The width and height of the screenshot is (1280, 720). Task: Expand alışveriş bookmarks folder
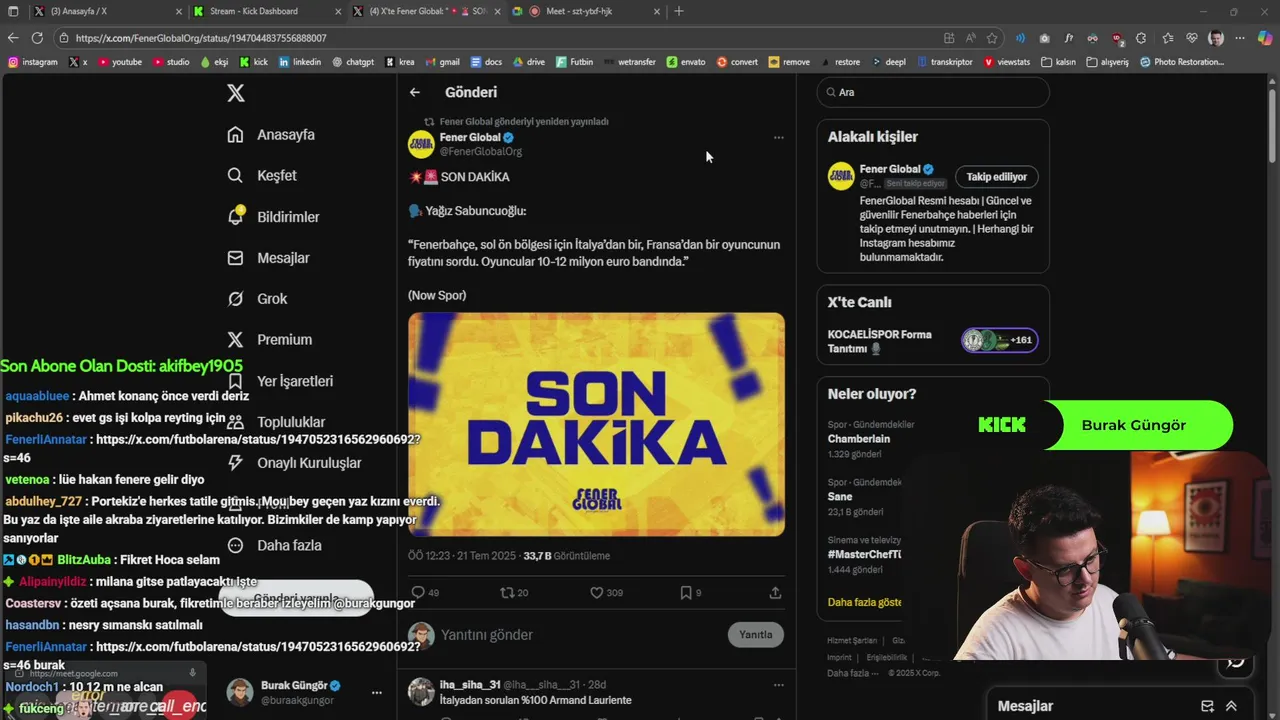point(1107,62)
